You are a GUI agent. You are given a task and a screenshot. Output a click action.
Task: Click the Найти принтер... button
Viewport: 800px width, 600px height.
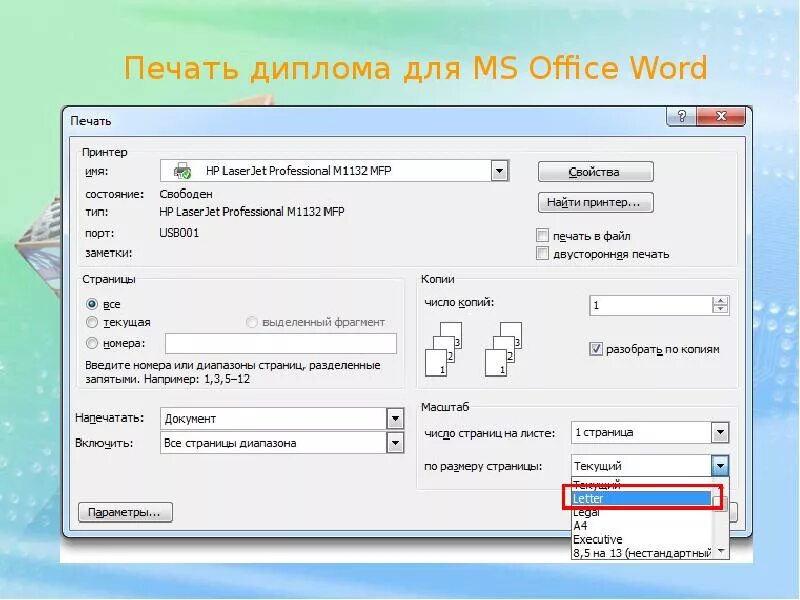click(595, 203)
